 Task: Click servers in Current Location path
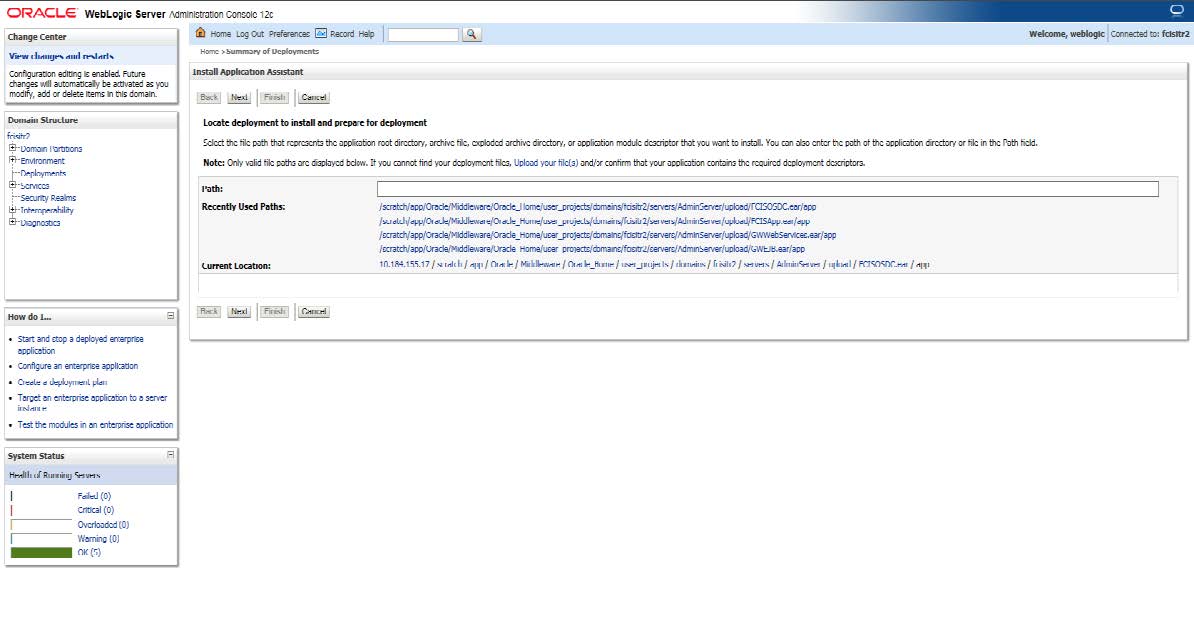[x=756, y=264]
